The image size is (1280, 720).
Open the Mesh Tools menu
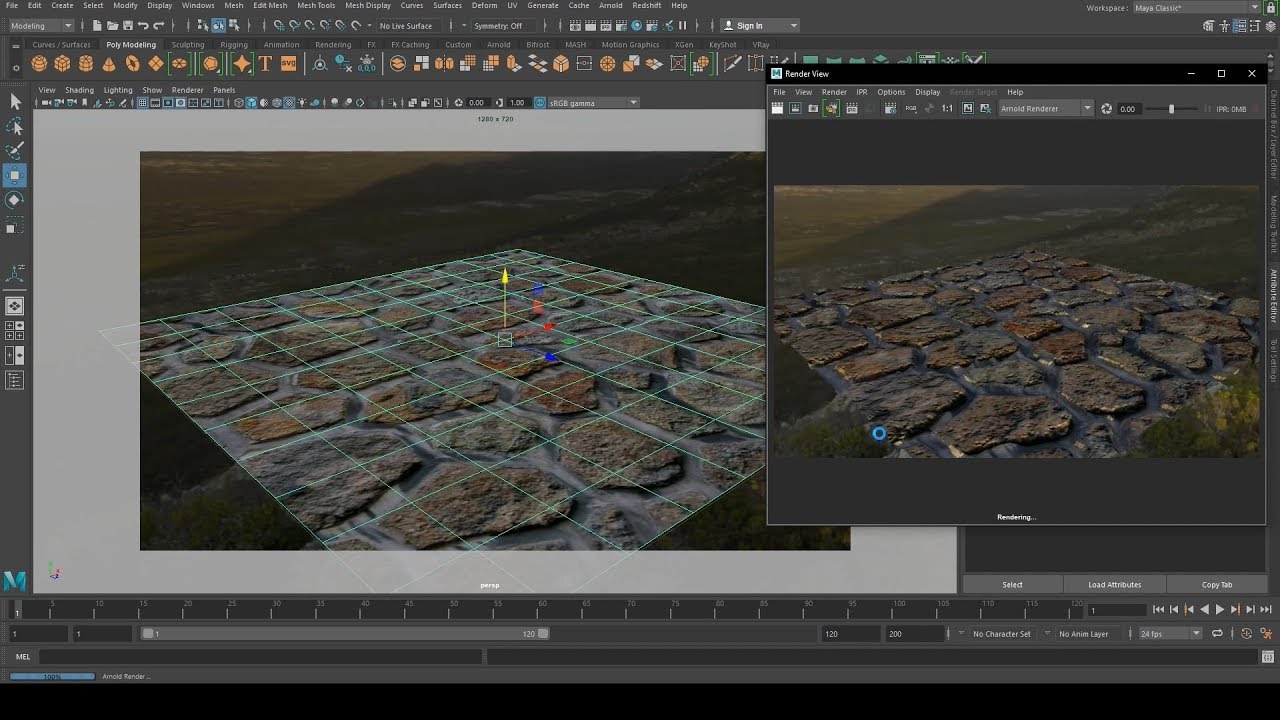316,6
